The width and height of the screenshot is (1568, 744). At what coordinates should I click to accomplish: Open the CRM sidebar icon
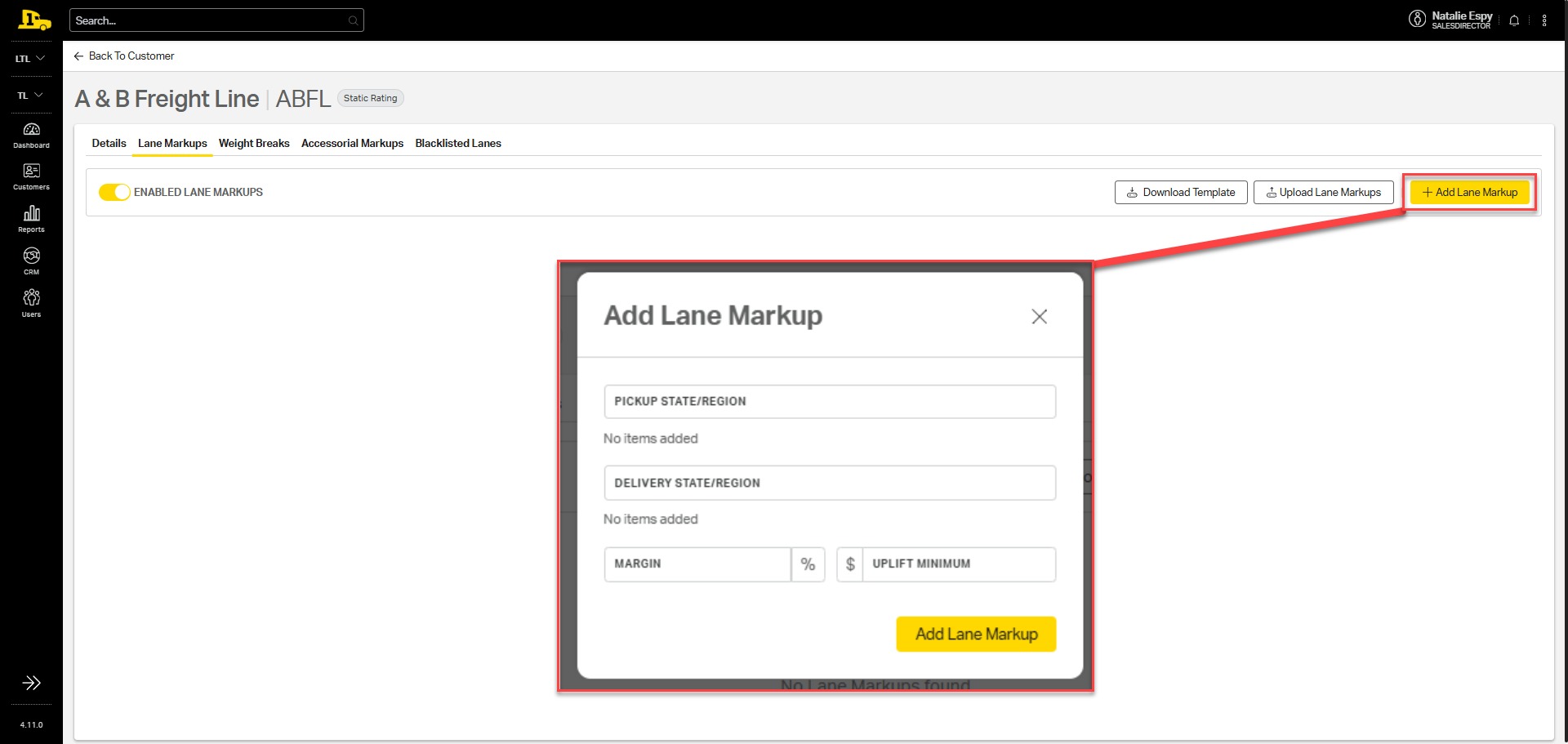[31, 262]
